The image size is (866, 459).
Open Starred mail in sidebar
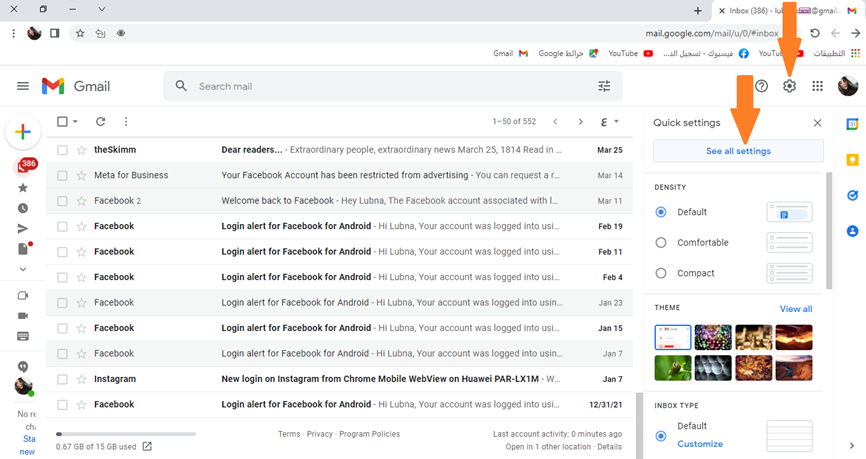coord(23,188)
